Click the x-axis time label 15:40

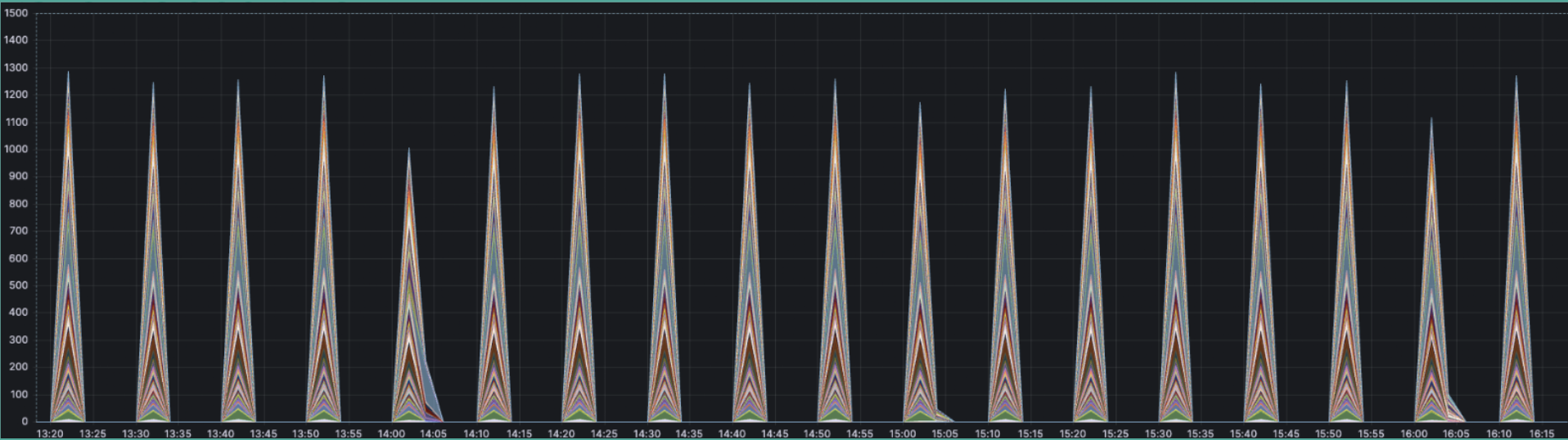pyautogui.click(x=1243, y=433)
